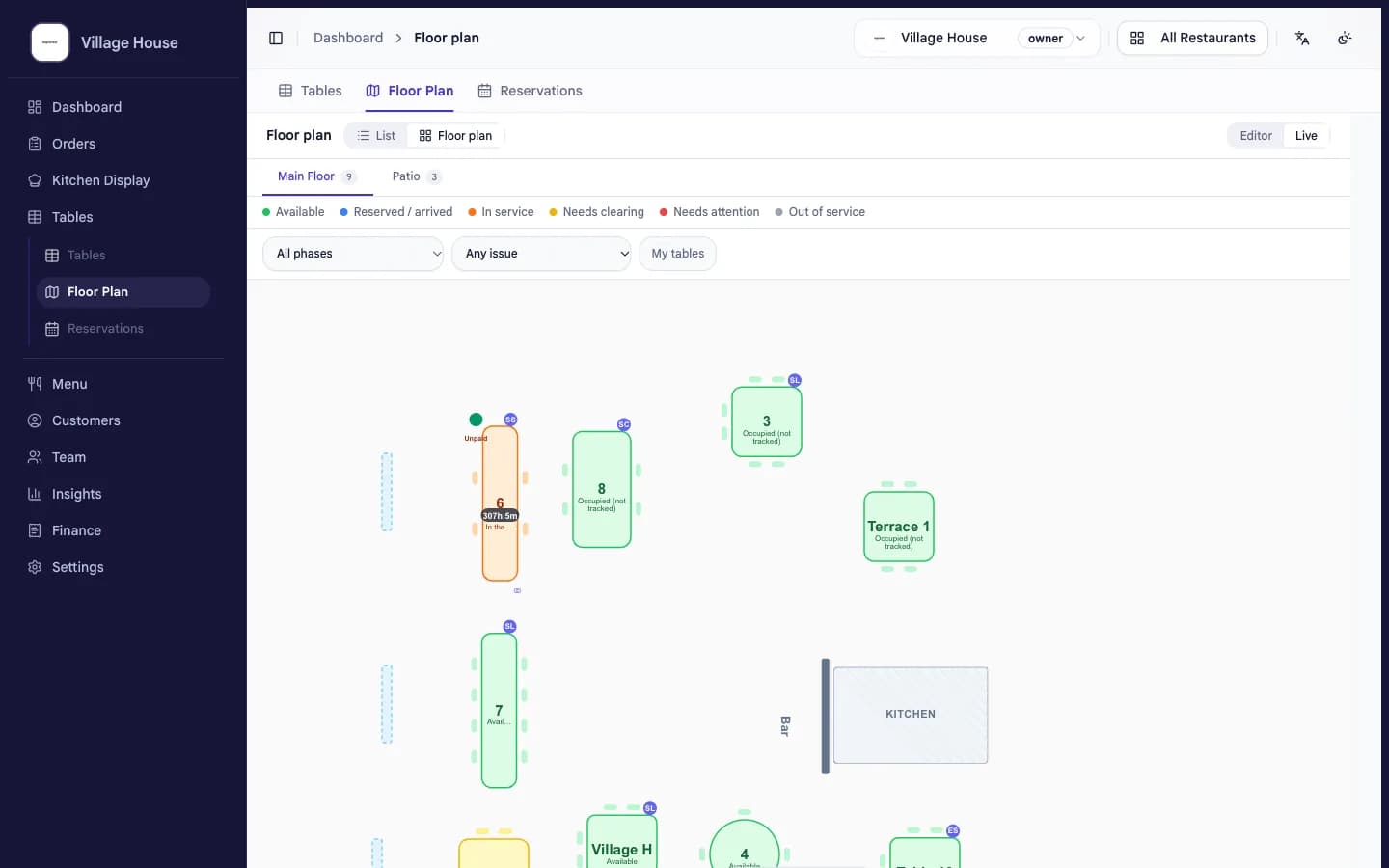Open Tables sidebar submenu item
Viewport: 1389px width, 868px height.
(123, 256)
